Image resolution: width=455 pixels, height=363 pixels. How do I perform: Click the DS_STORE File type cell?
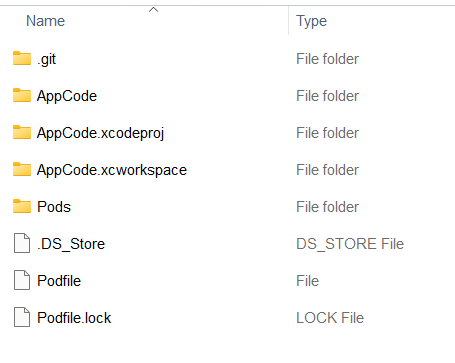click(x=350, y=244)
